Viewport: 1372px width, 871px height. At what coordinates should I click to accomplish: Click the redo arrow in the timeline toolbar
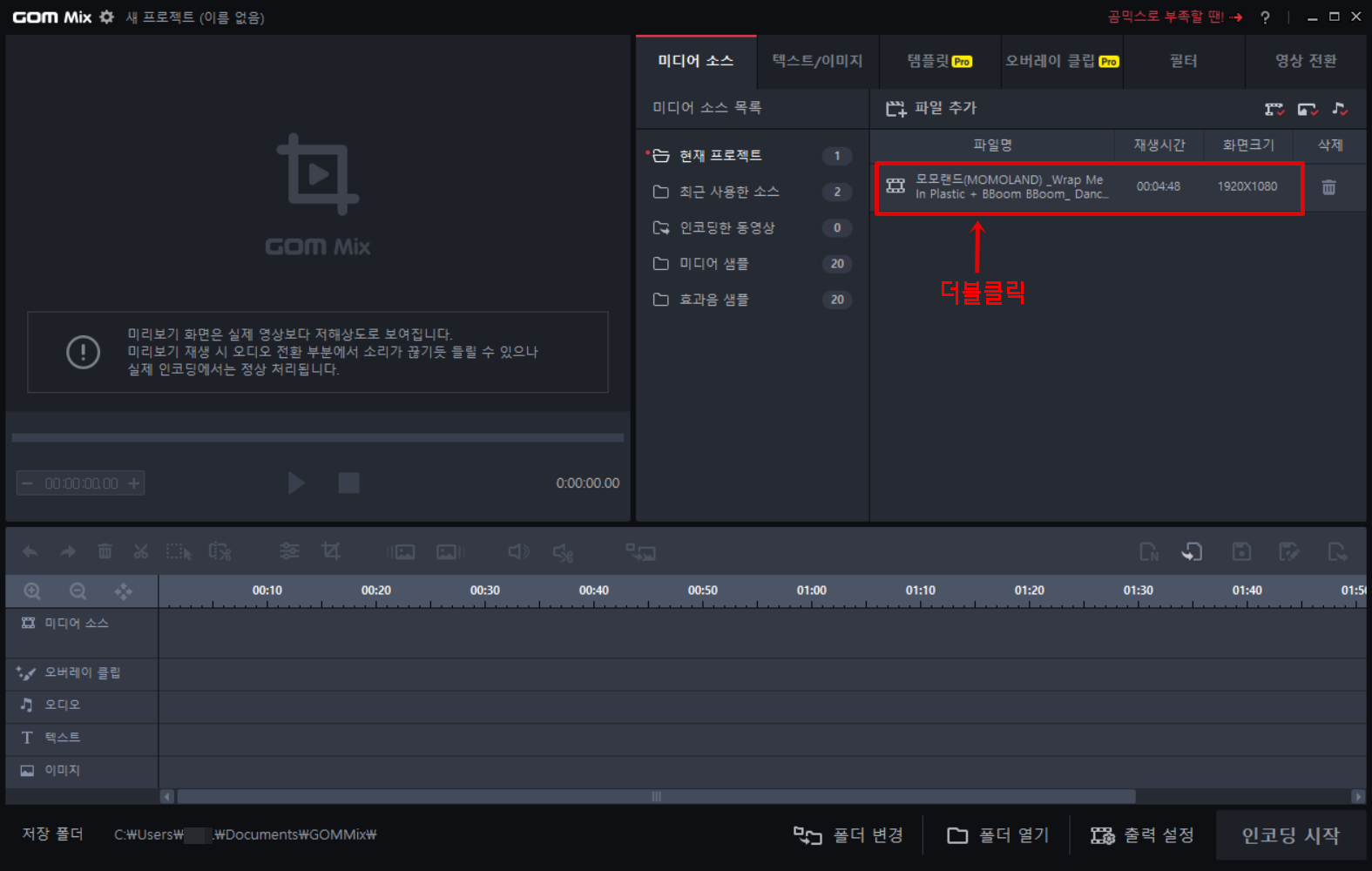[x=67, y=551]
